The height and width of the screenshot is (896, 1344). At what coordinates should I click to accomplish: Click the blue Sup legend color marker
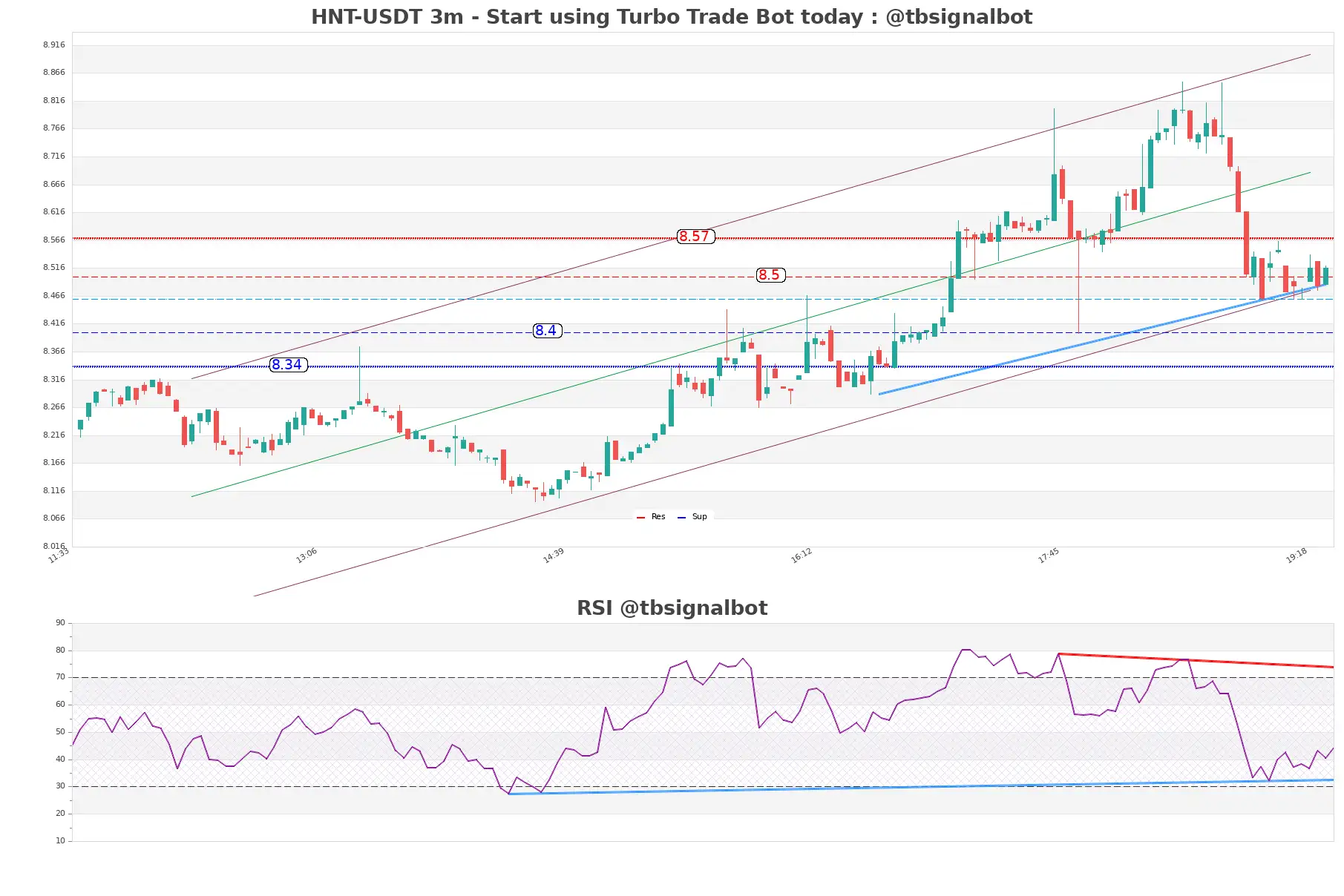(x=681, y=518)
